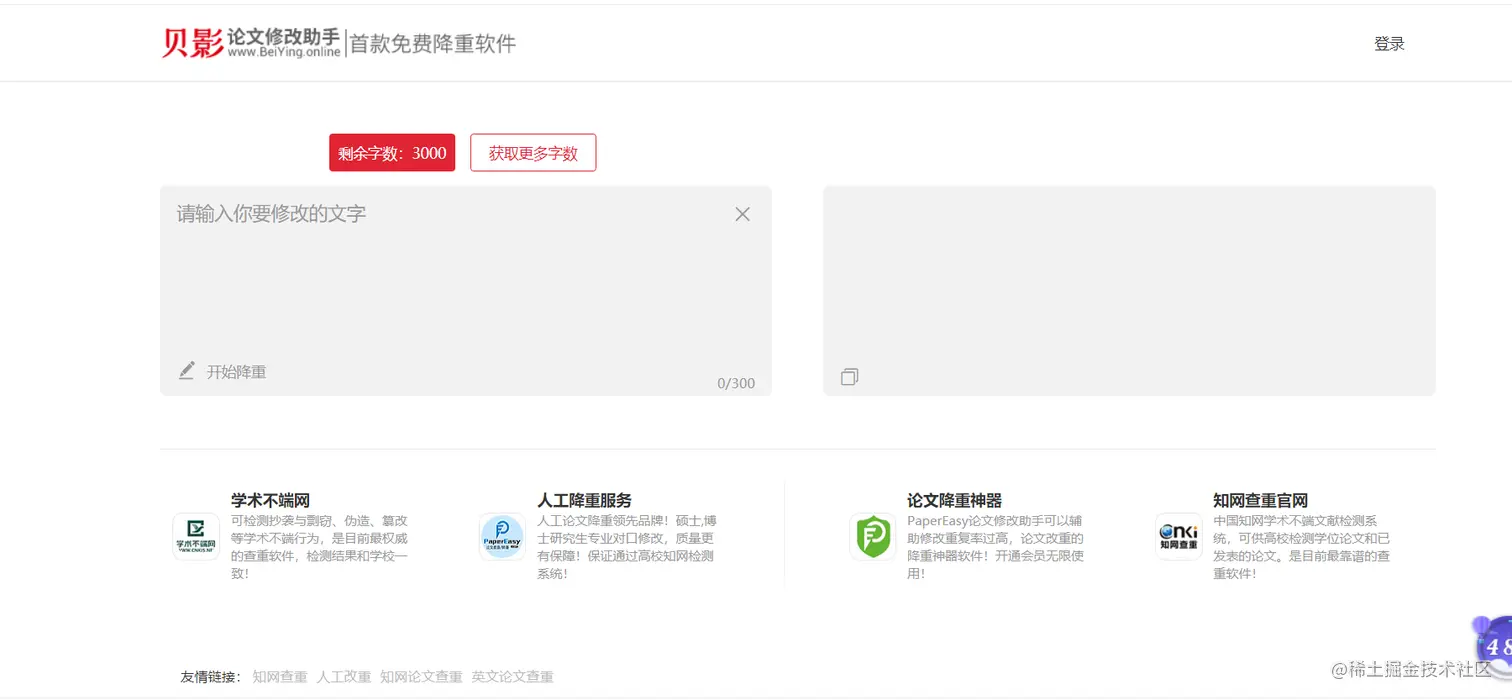Click the 论文降重神器 description text
Screen dimensions: 1512x700
coord(996,547)
